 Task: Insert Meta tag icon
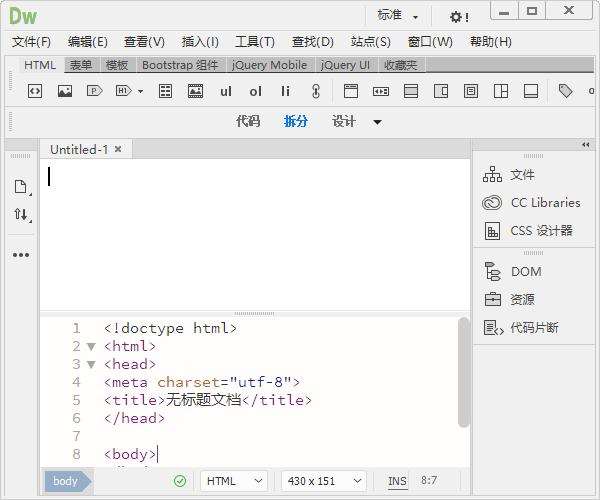point(566,91)
